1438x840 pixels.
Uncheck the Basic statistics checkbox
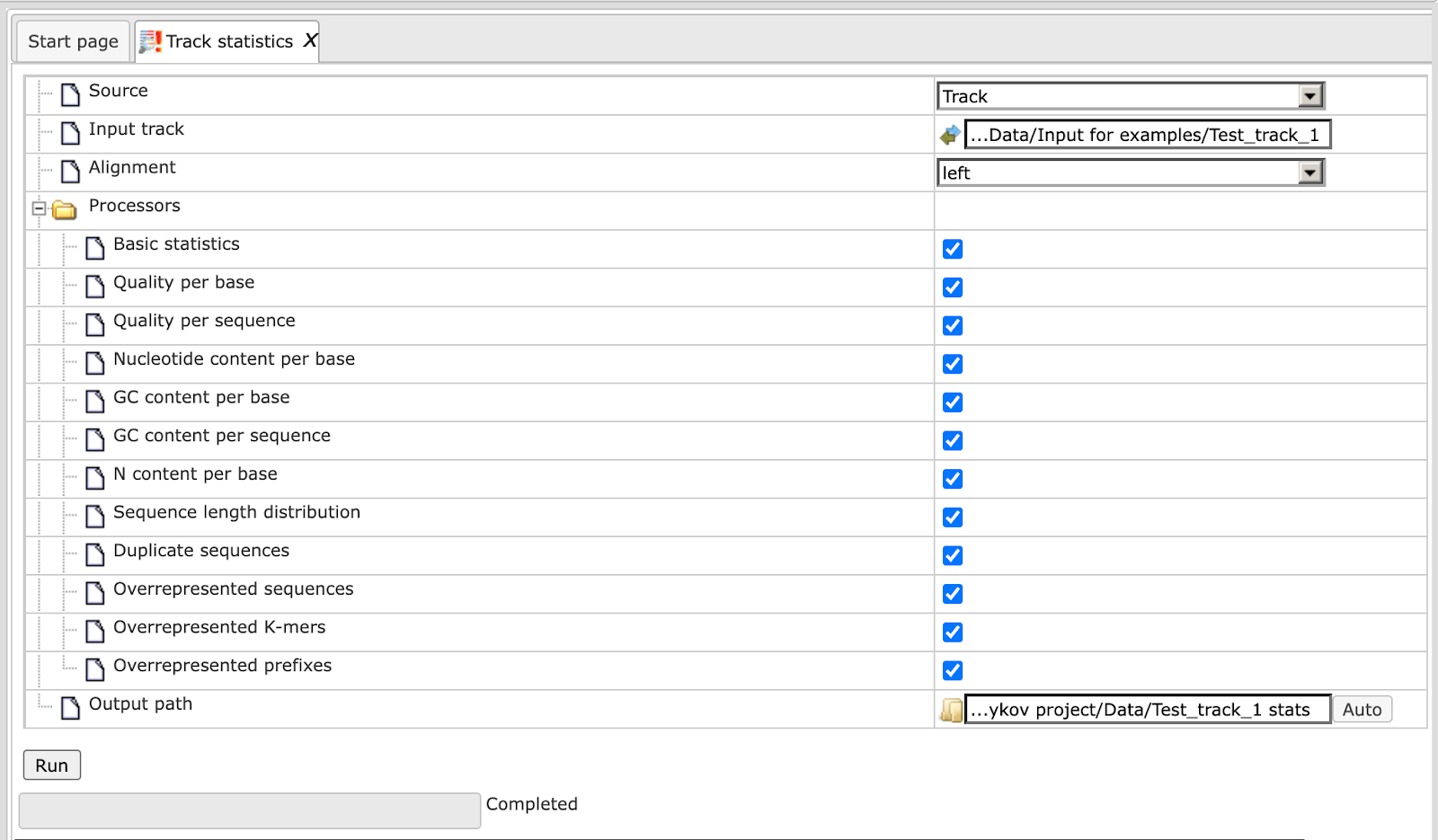953,249
